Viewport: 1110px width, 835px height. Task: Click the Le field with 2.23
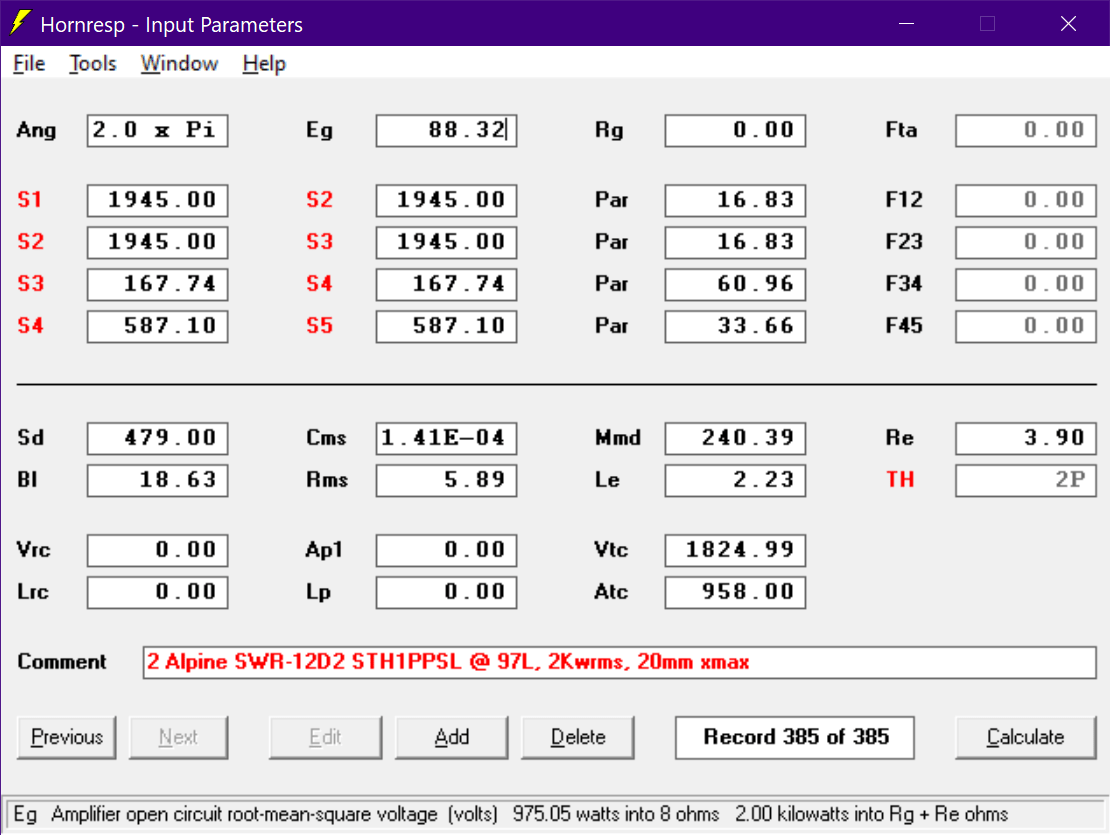tap(735, 480)
